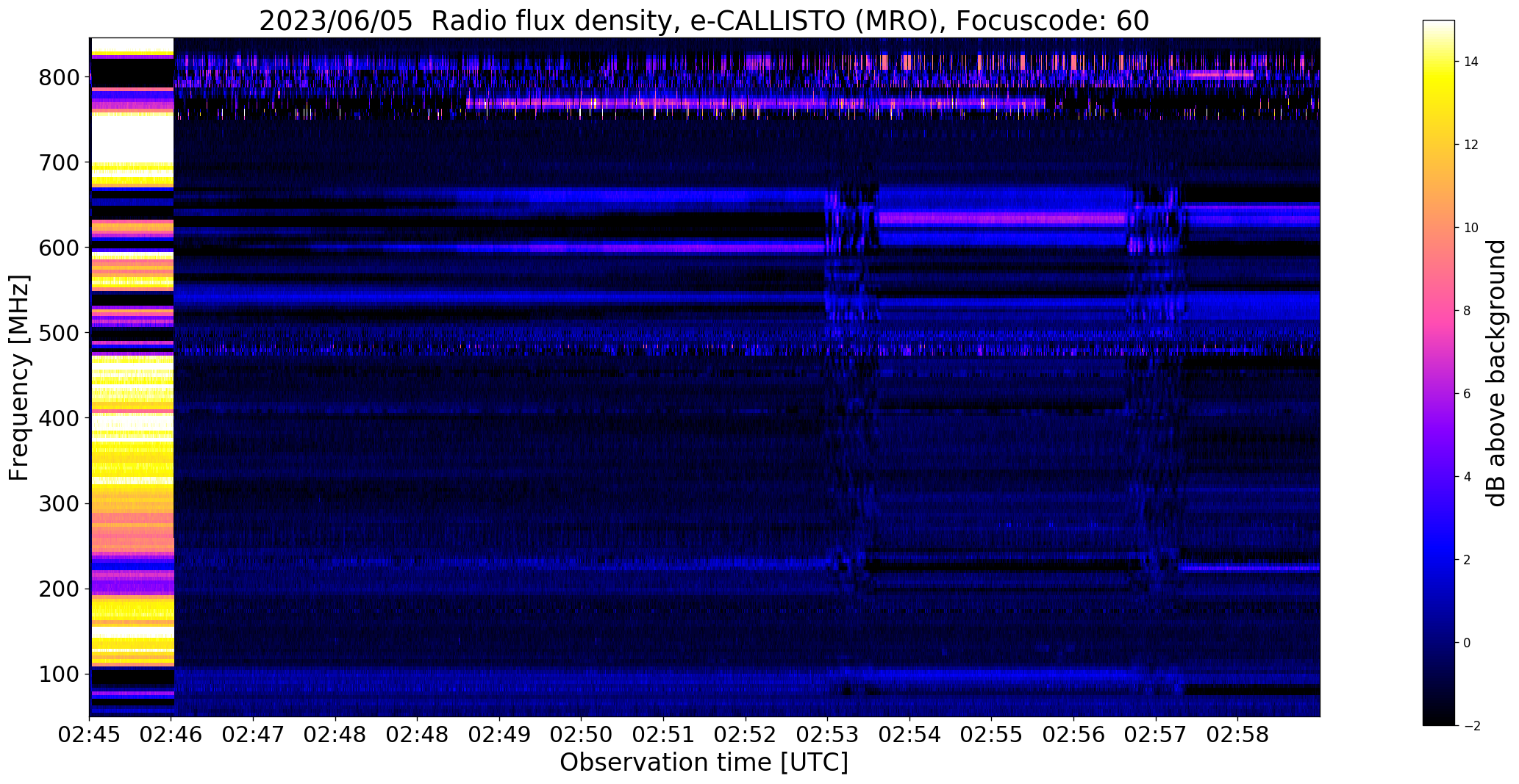This screenshot has height=784, width=1519.
Task: Click the 'Frequency [MHz]' y-axis label
Action: coord(20,378)
